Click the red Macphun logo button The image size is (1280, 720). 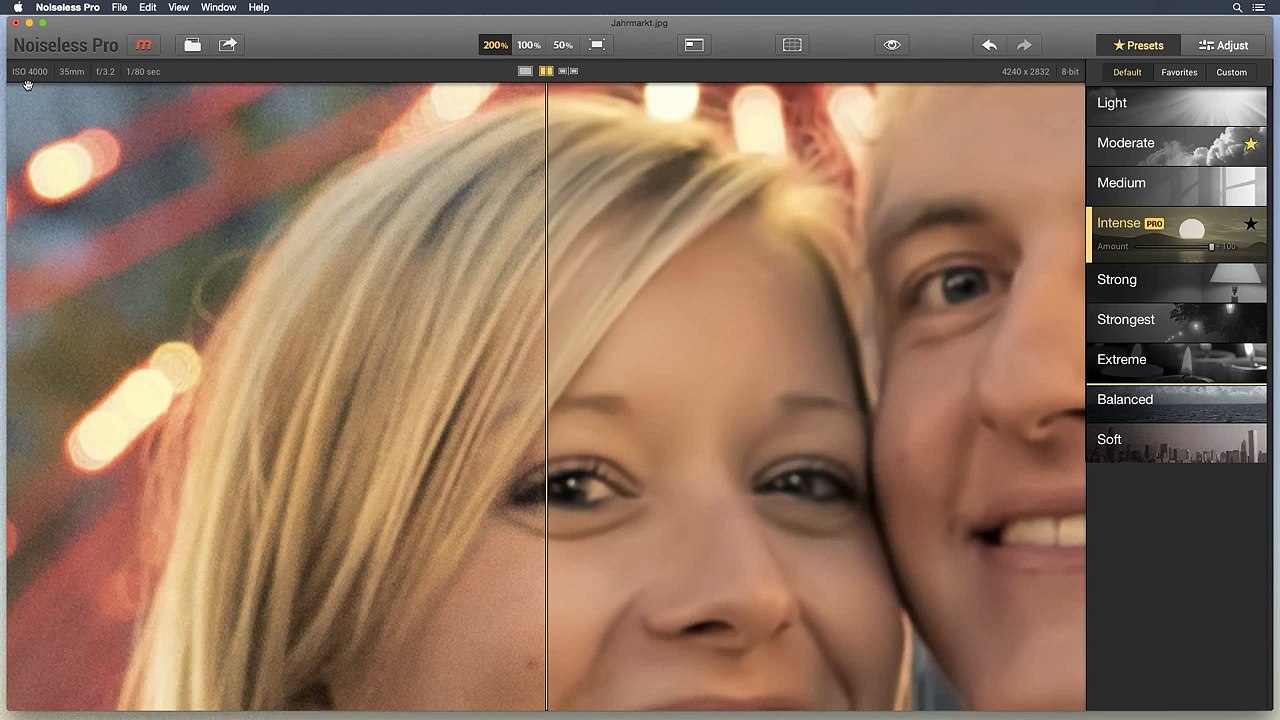tap(144, 45)
